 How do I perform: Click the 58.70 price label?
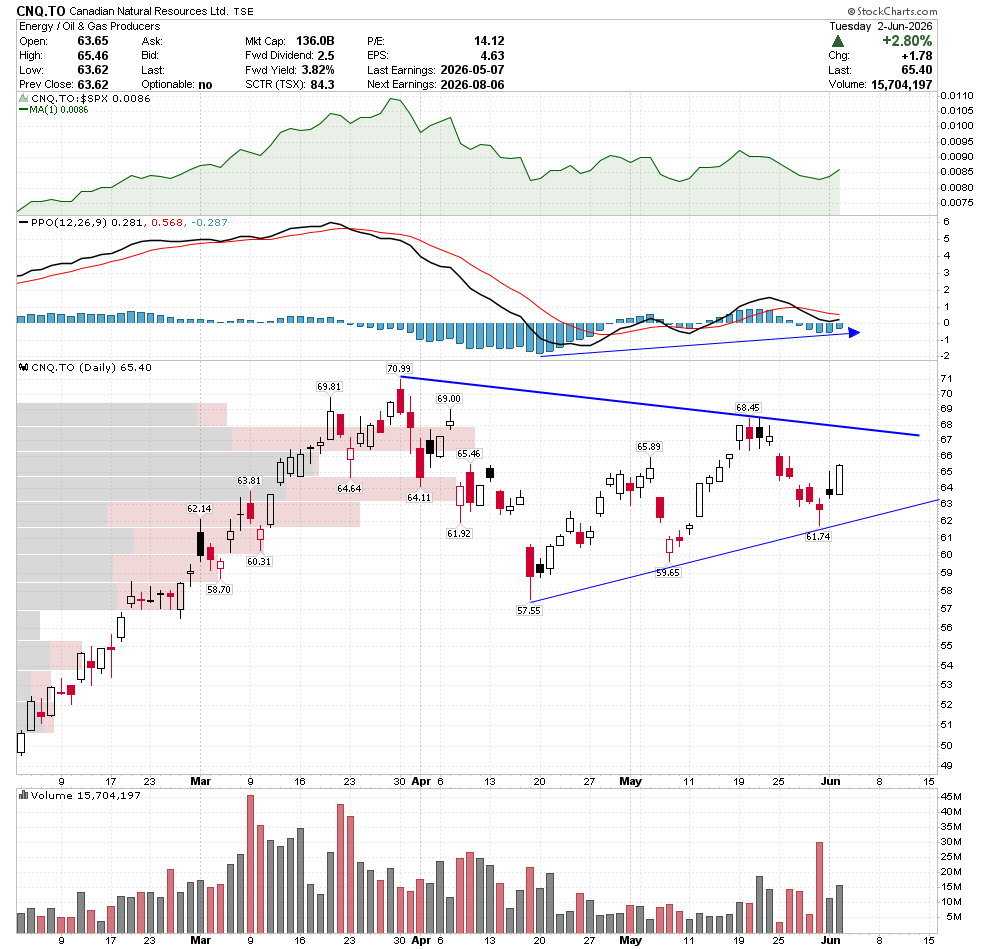tap(219, 590)
